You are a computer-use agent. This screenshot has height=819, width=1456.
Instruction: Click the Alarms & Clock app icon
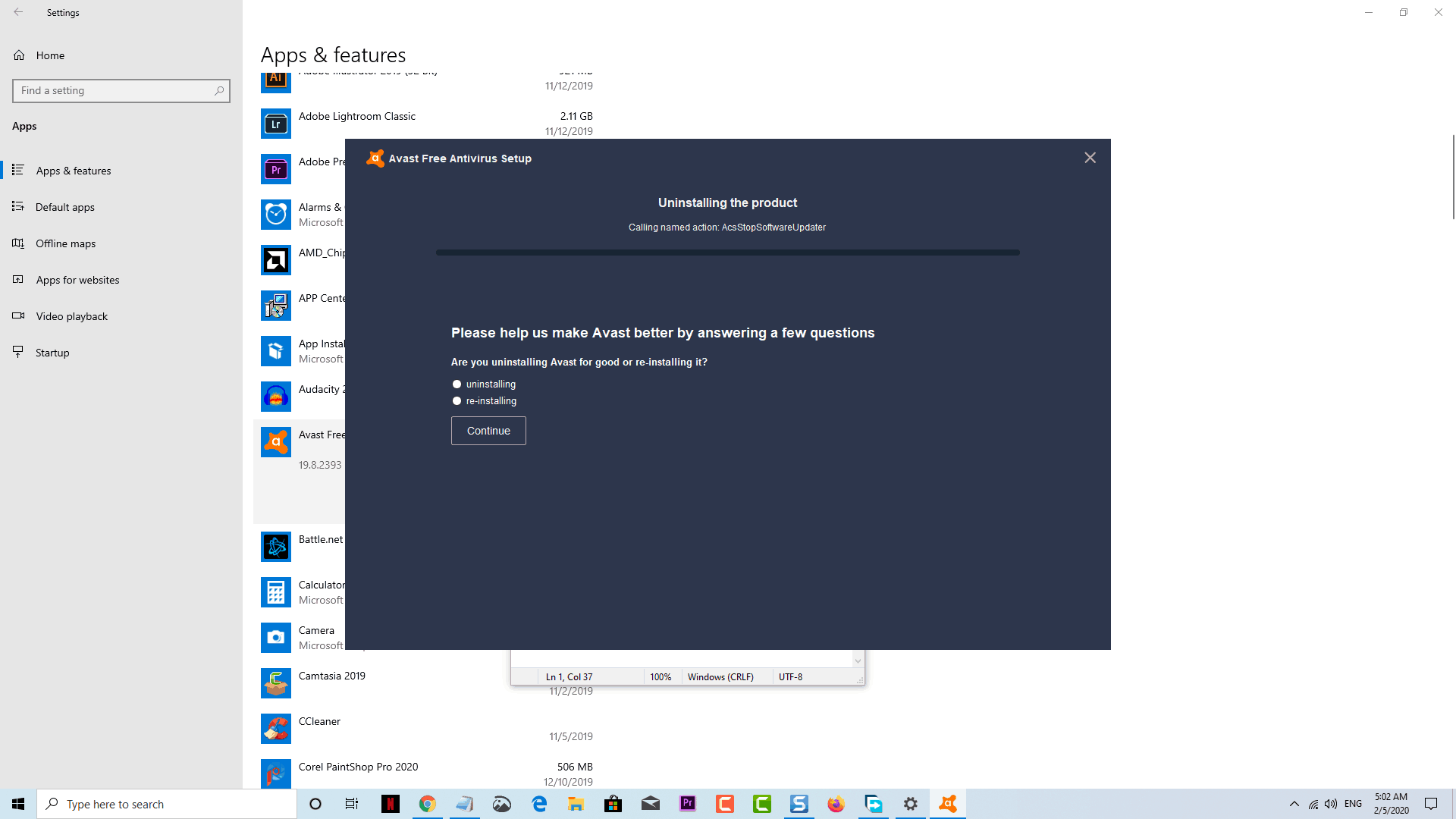pyautogui.click(x=276, y=215)
